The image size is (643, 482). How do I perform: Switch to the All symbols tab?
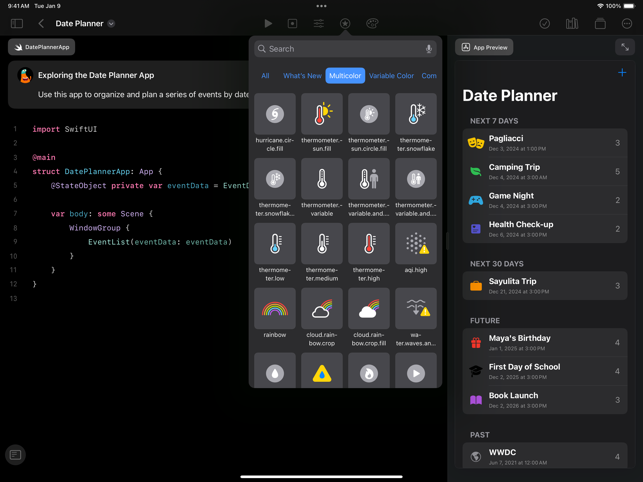coord(265,75)
